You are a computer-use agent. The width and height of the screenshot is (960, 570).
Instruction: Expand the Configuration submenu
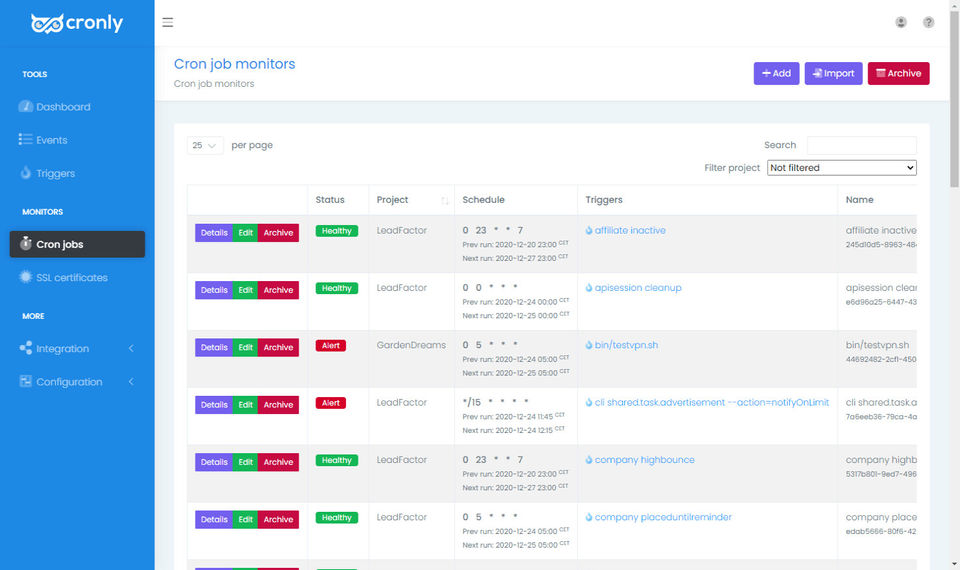point(77,381)
